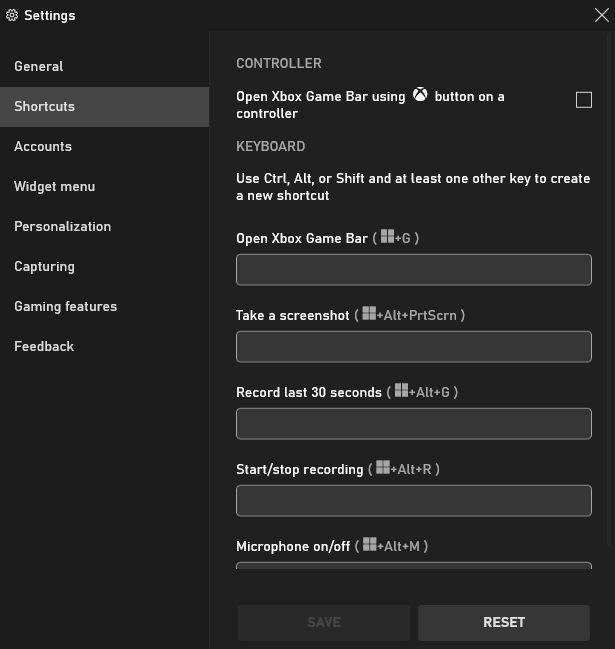Image resolution: width=615 pixels, height=649 pixels.
Task: Click the Windows key icon beside +G
Action: pos(387,236)
